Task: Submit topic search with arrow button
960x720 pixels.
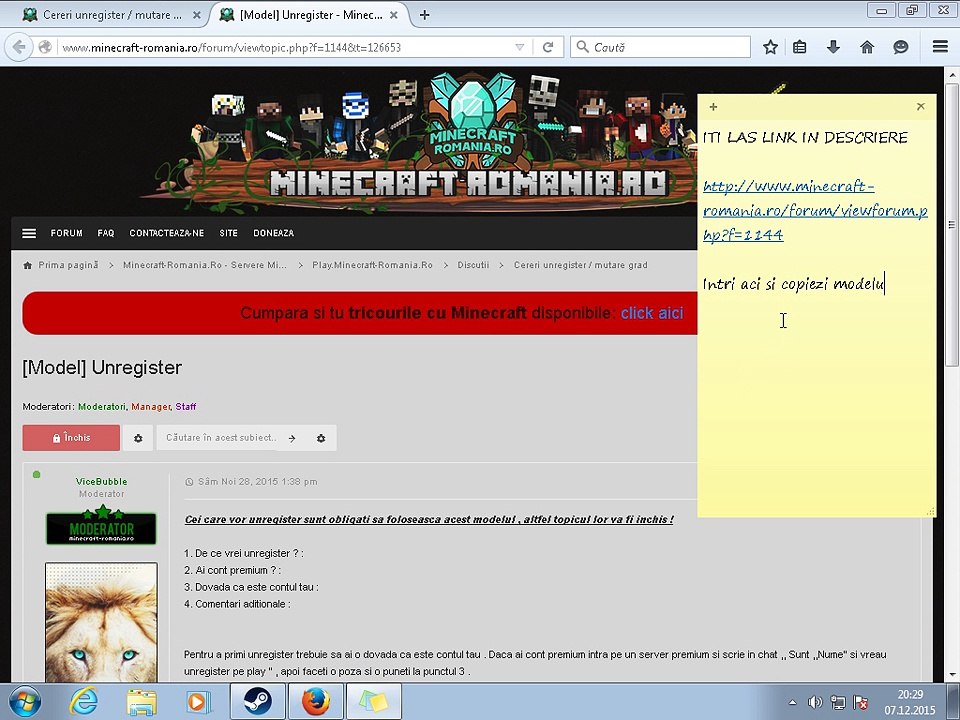Action: point(292,438)
